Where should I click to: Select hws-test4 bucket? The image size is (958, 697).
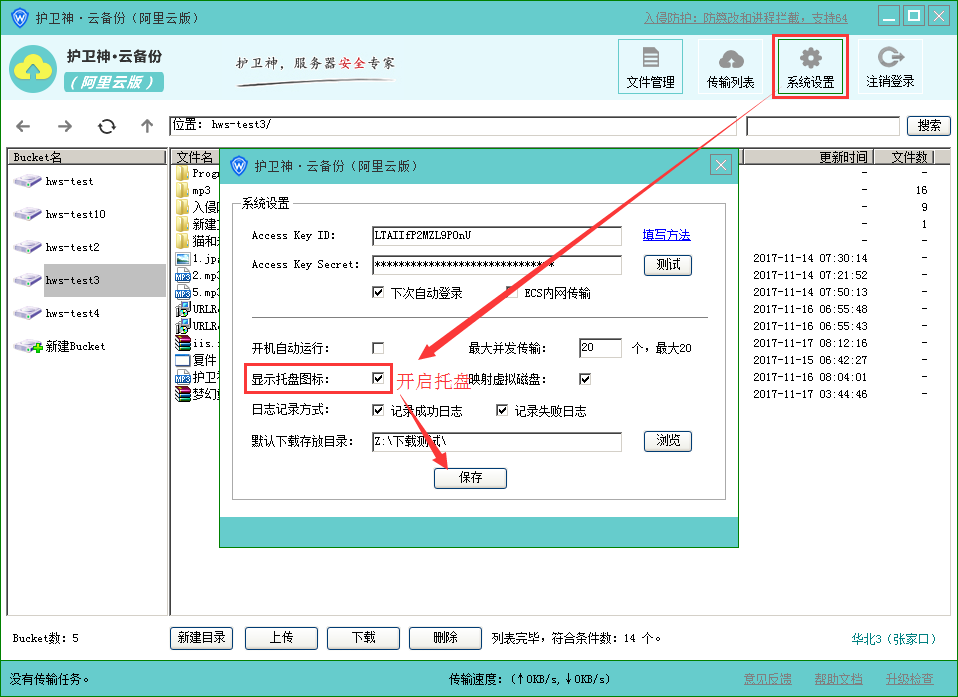tap(72, 313)
